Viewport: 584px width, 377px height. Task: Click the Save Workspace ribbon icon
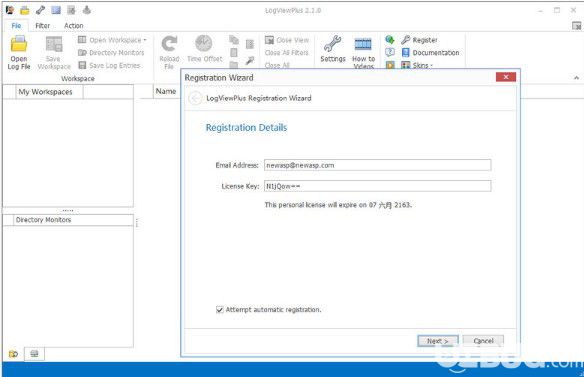point(54,45)
